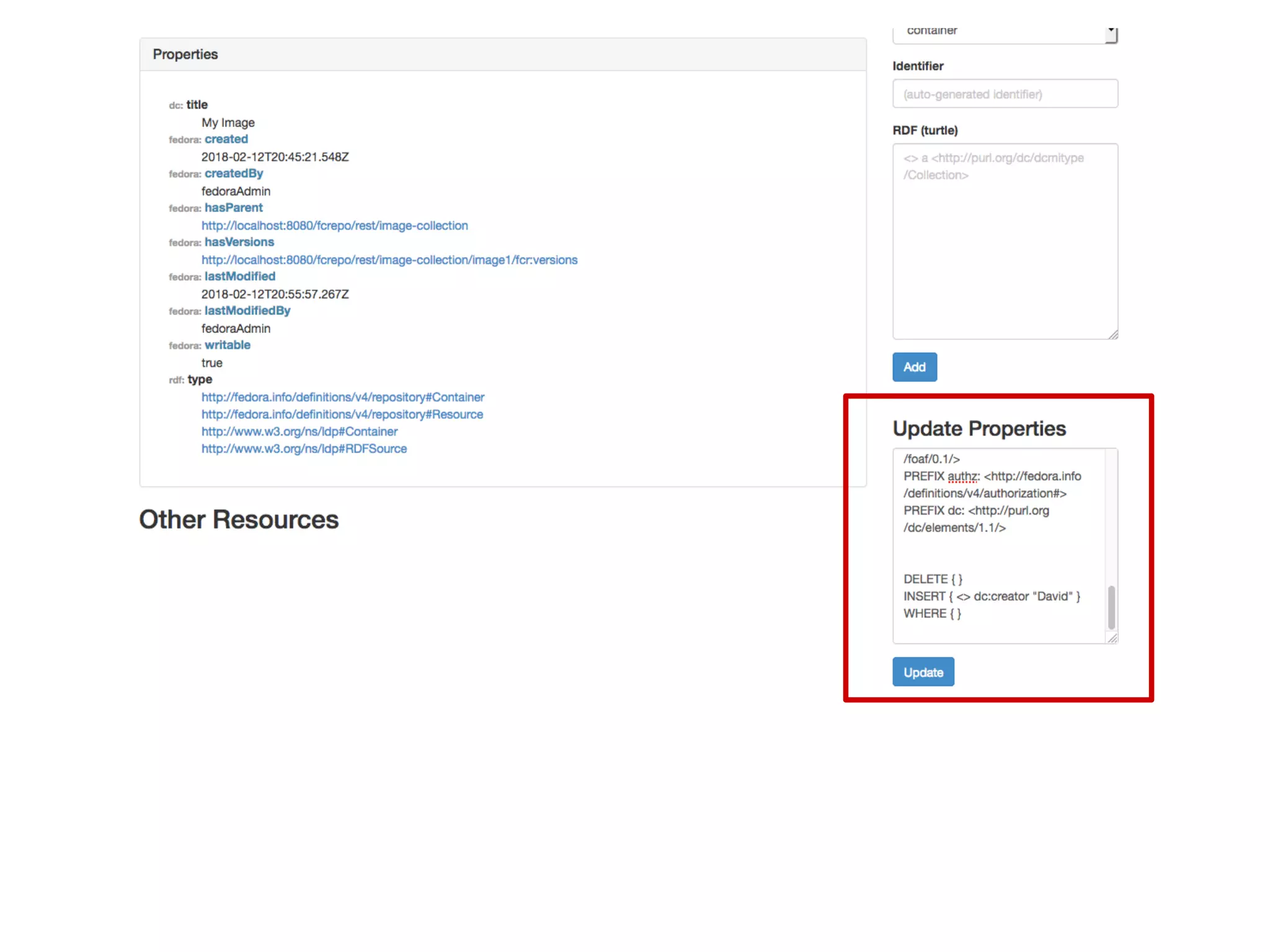Open the writable property link
The width and height of the screenshot is (1270, 952).
point(228,345)
